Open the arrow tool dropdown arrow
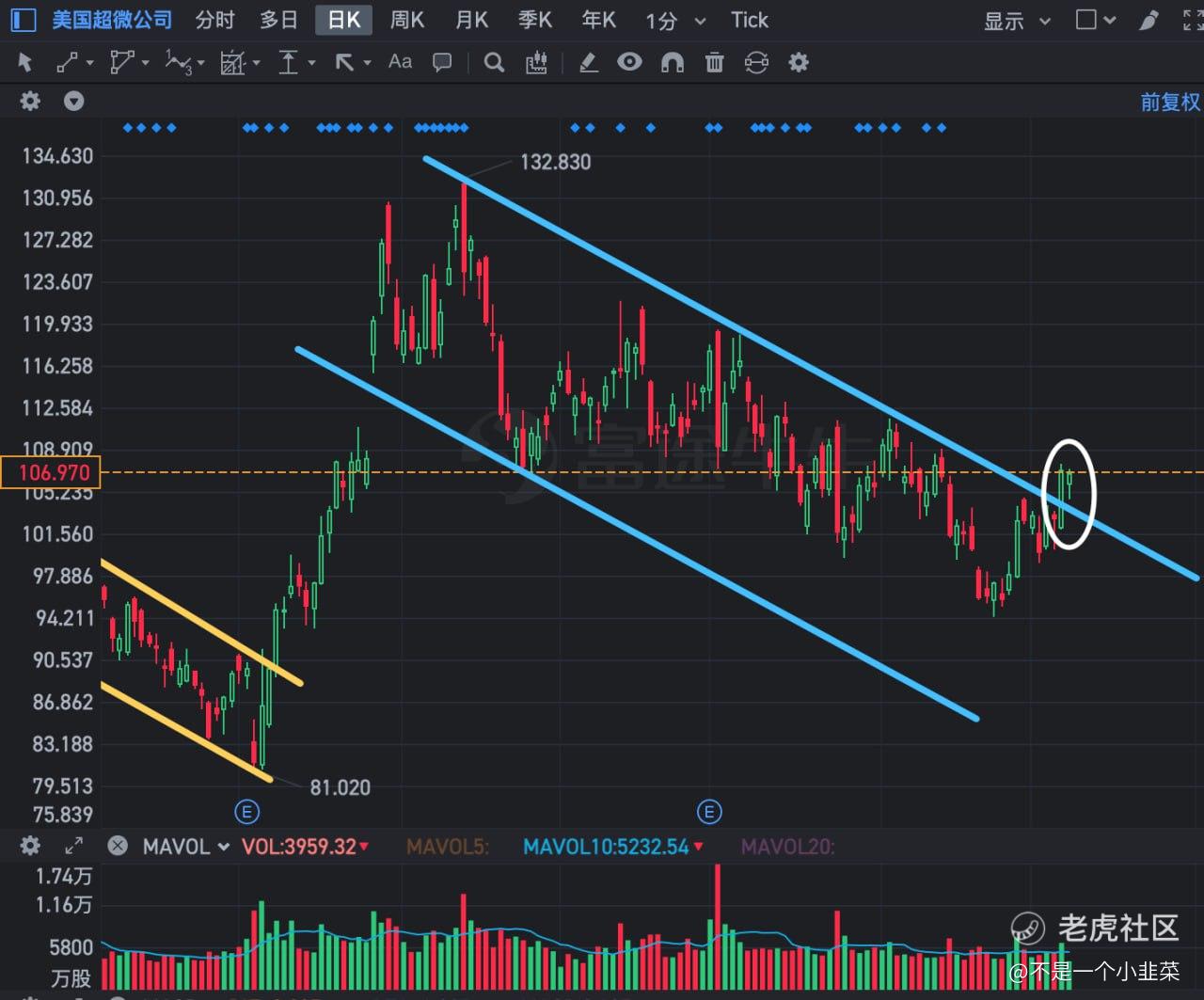 point(367,63)
